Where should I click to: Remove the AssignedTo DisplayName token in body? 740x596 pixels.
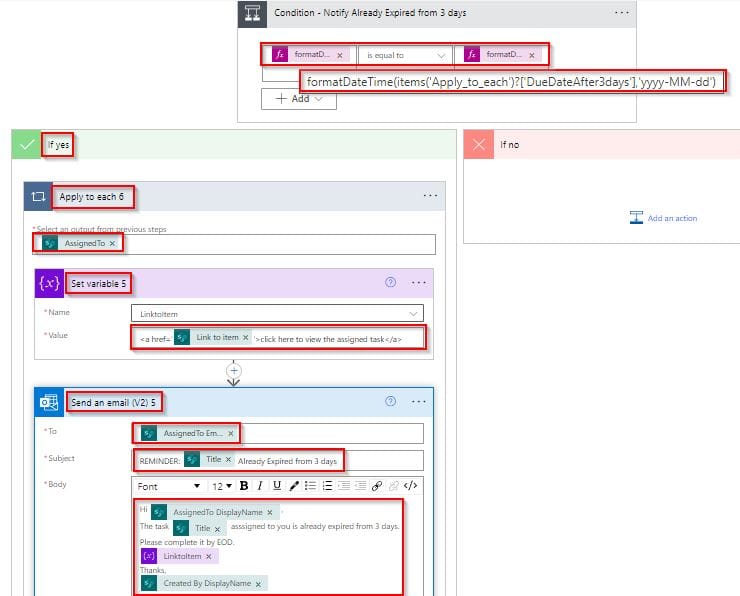[x=270, y=512]
